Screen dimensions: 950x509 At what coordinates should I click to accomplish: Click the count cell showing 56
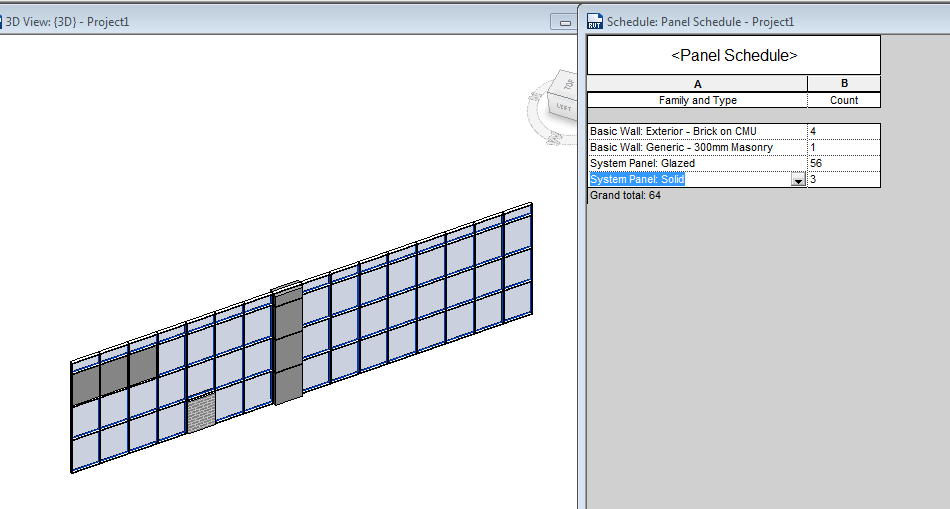pyautogui.click(x=844, y=164)
